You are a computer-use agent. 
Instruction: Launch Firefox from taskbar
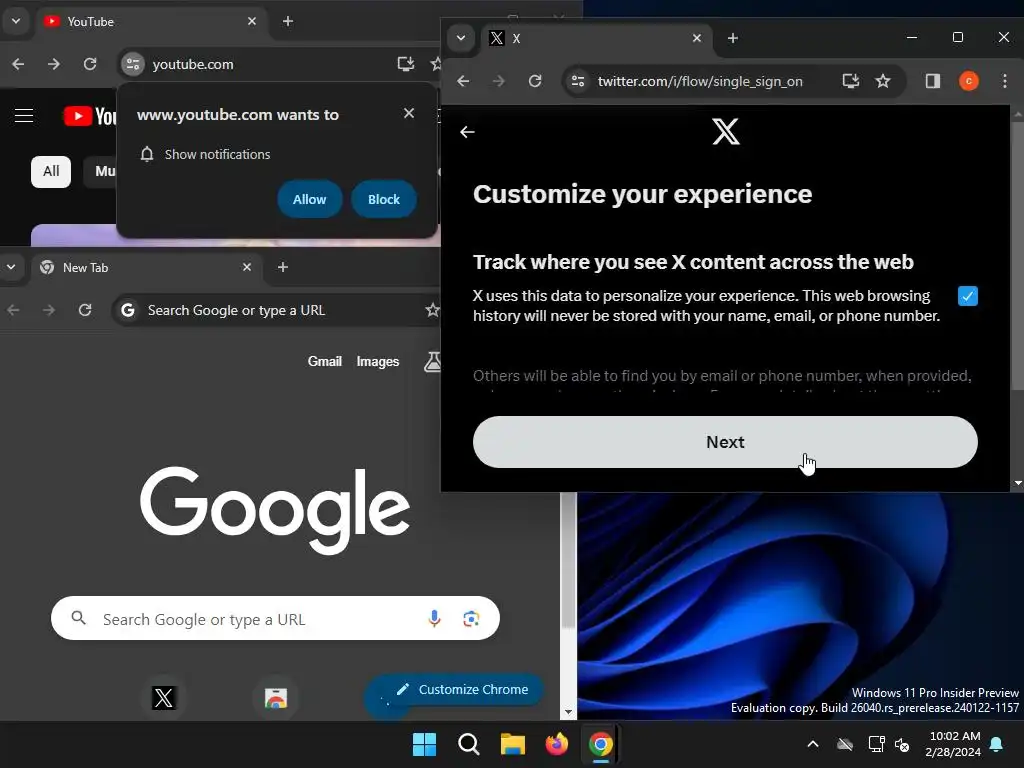(556, 744)
